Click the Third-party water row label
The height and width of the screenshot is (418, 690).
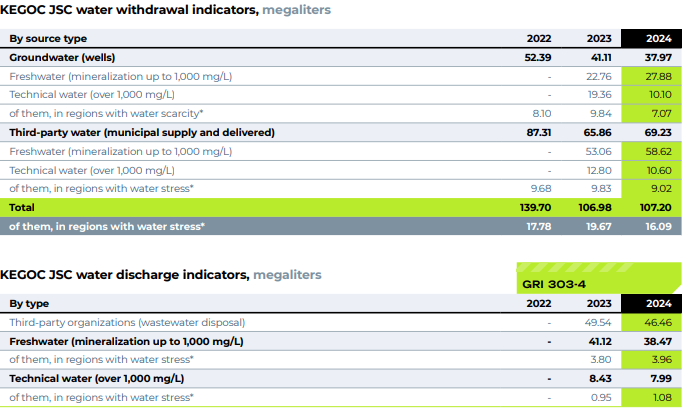coord(141,132)
